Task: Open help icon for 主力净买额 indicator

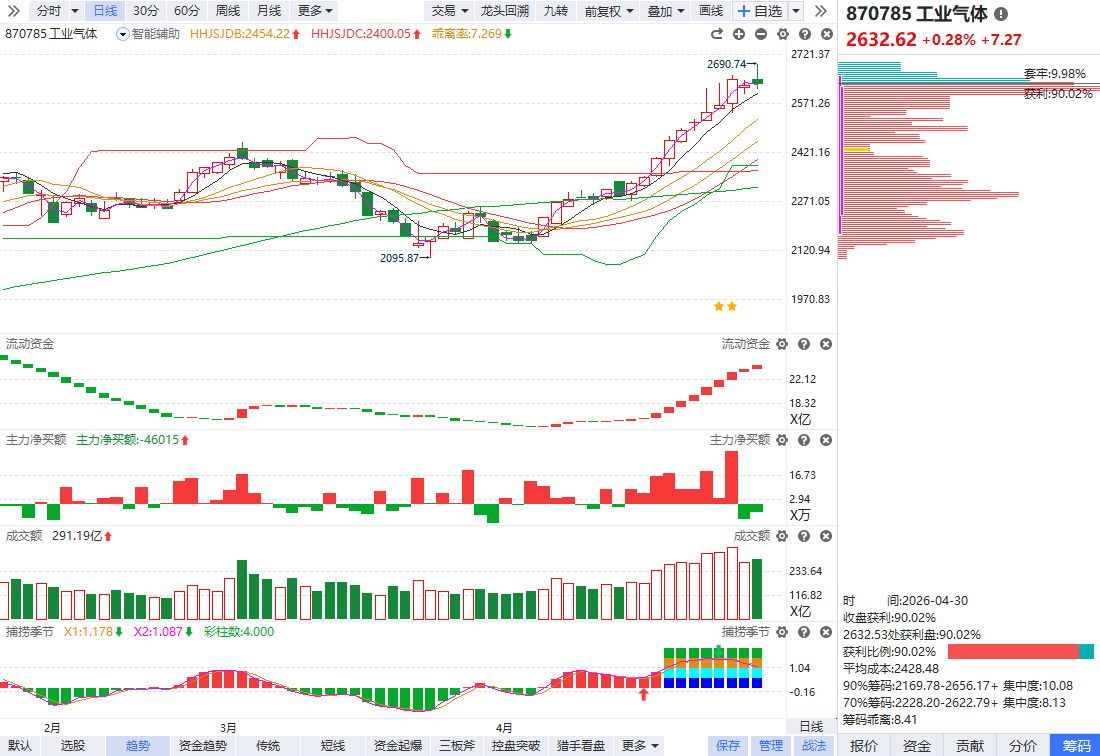Action: pyautogui.click(x=804, y=440)
